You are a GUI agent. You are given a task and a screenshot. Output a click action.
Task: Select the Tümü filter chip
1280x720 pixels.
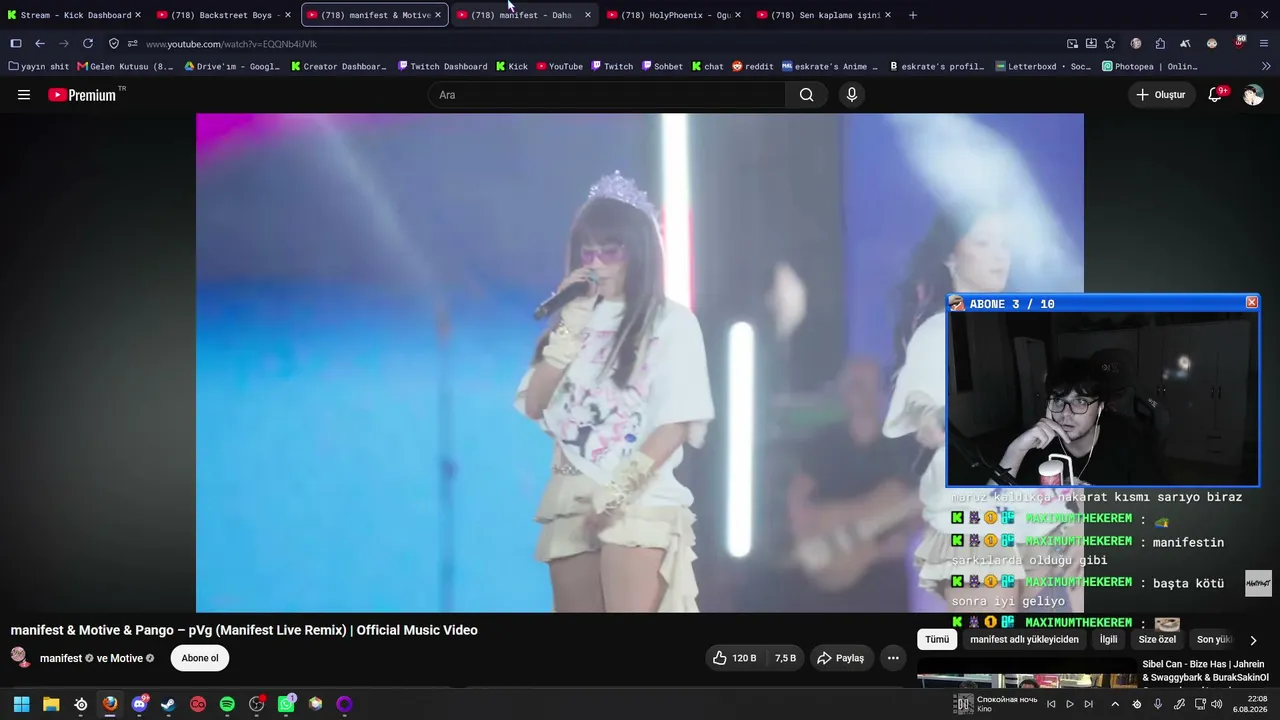tap(937, 639)
